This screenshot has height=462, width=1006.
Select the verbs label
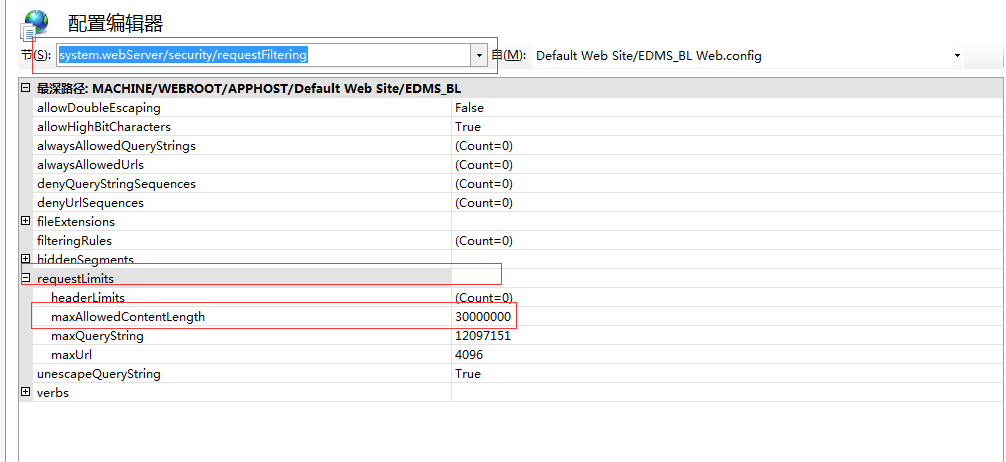(x=53, y=392)
